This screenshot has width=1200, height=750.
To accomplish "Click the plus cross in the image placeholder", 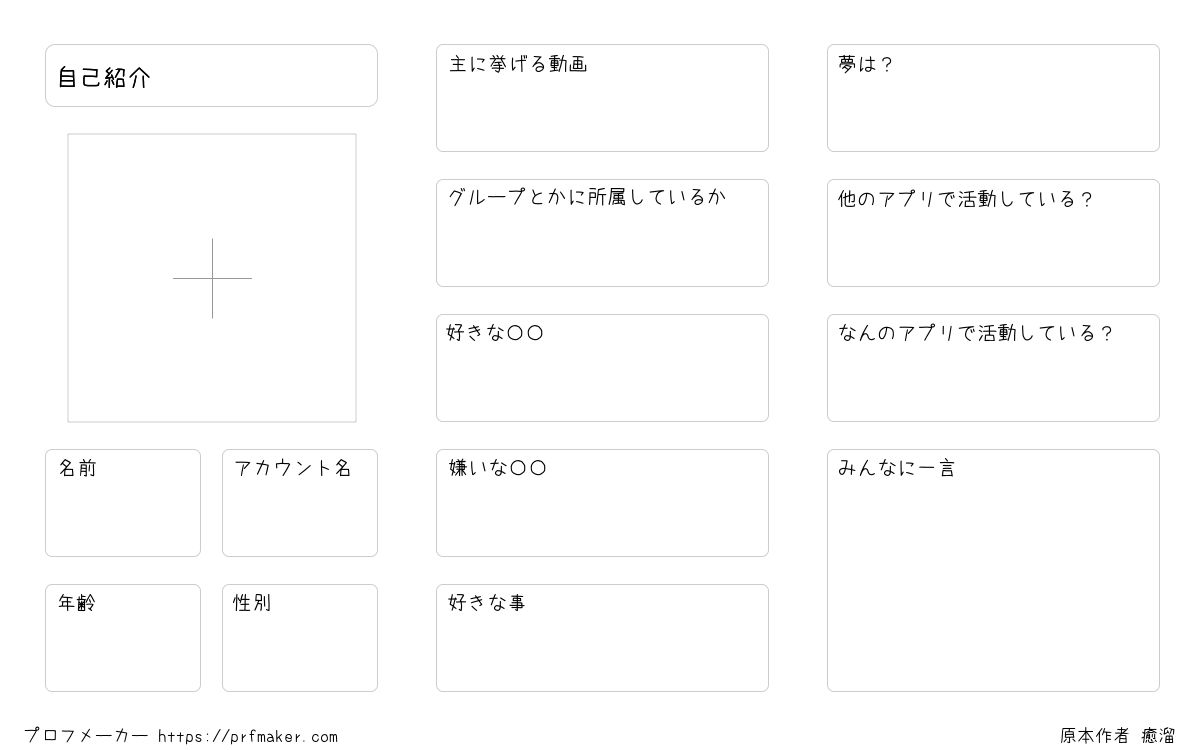I will 212,278.
